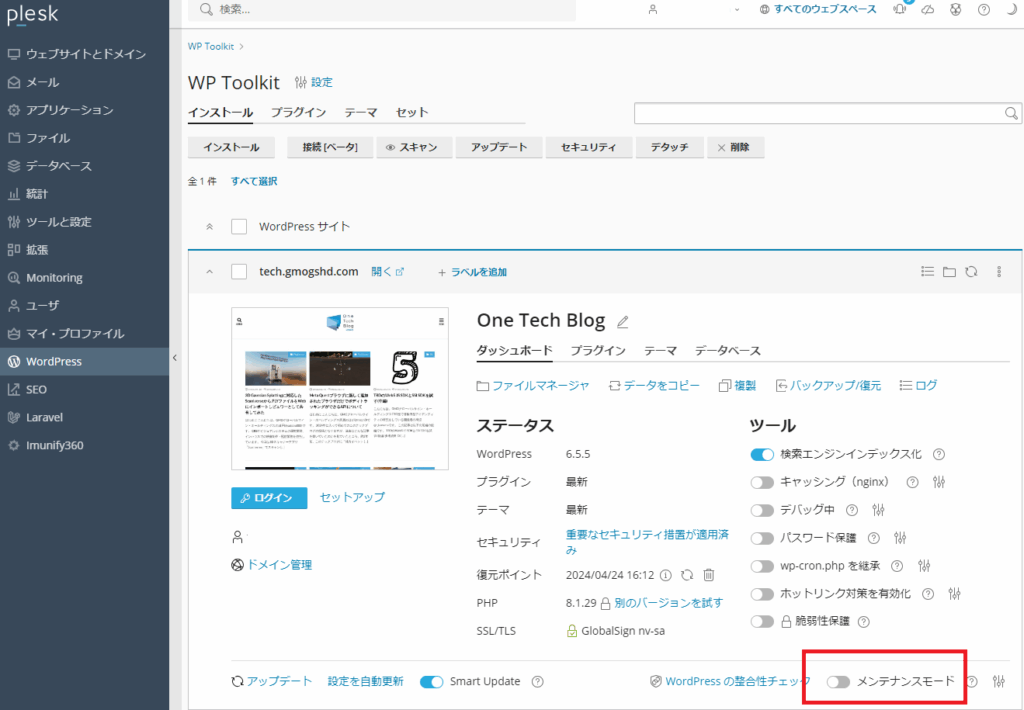Open the help question mark in top bar
Viewport: 1024px width, 710px height.
984,9
